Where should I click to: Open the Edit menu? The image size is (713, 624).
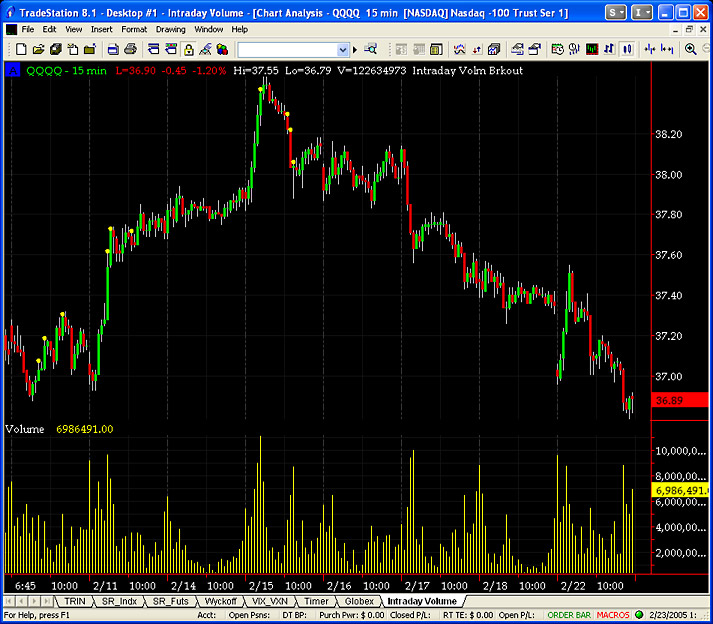[x=49, y=30]
